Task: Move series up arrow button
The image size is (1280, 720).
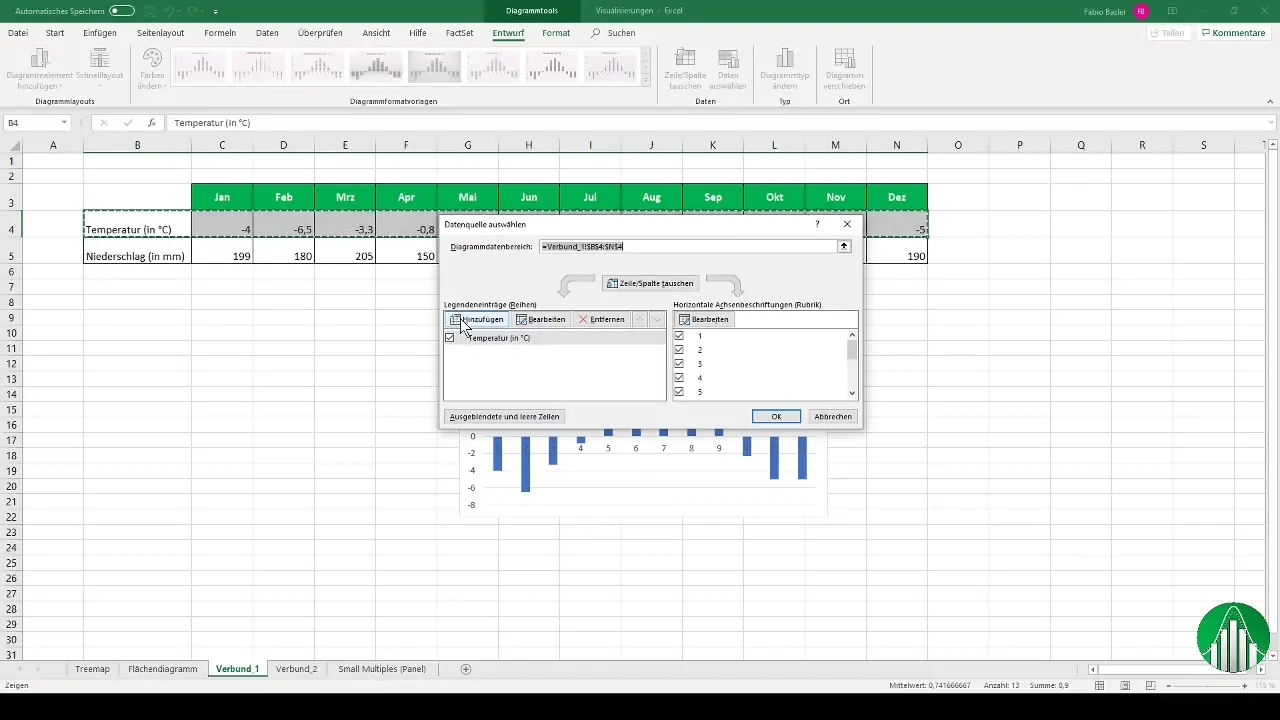Action: (641, 319)
